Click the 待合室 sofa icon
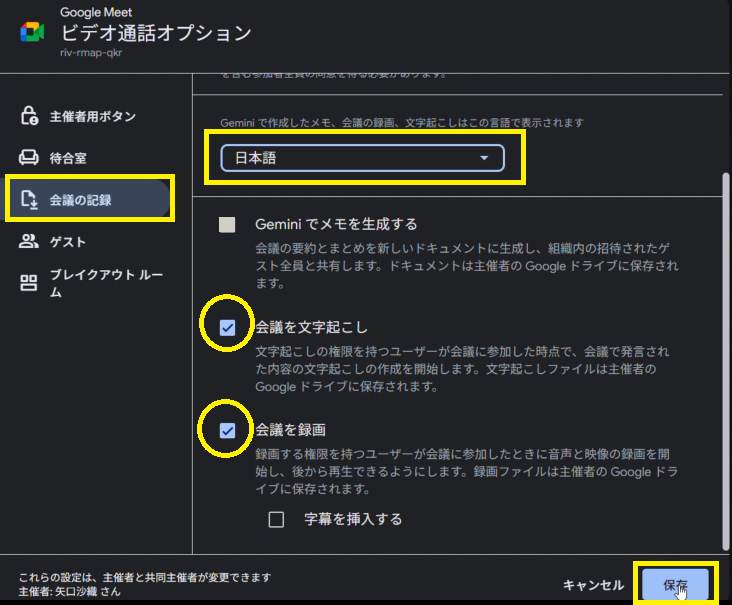The image size is (732, 605). click(28, 158)
